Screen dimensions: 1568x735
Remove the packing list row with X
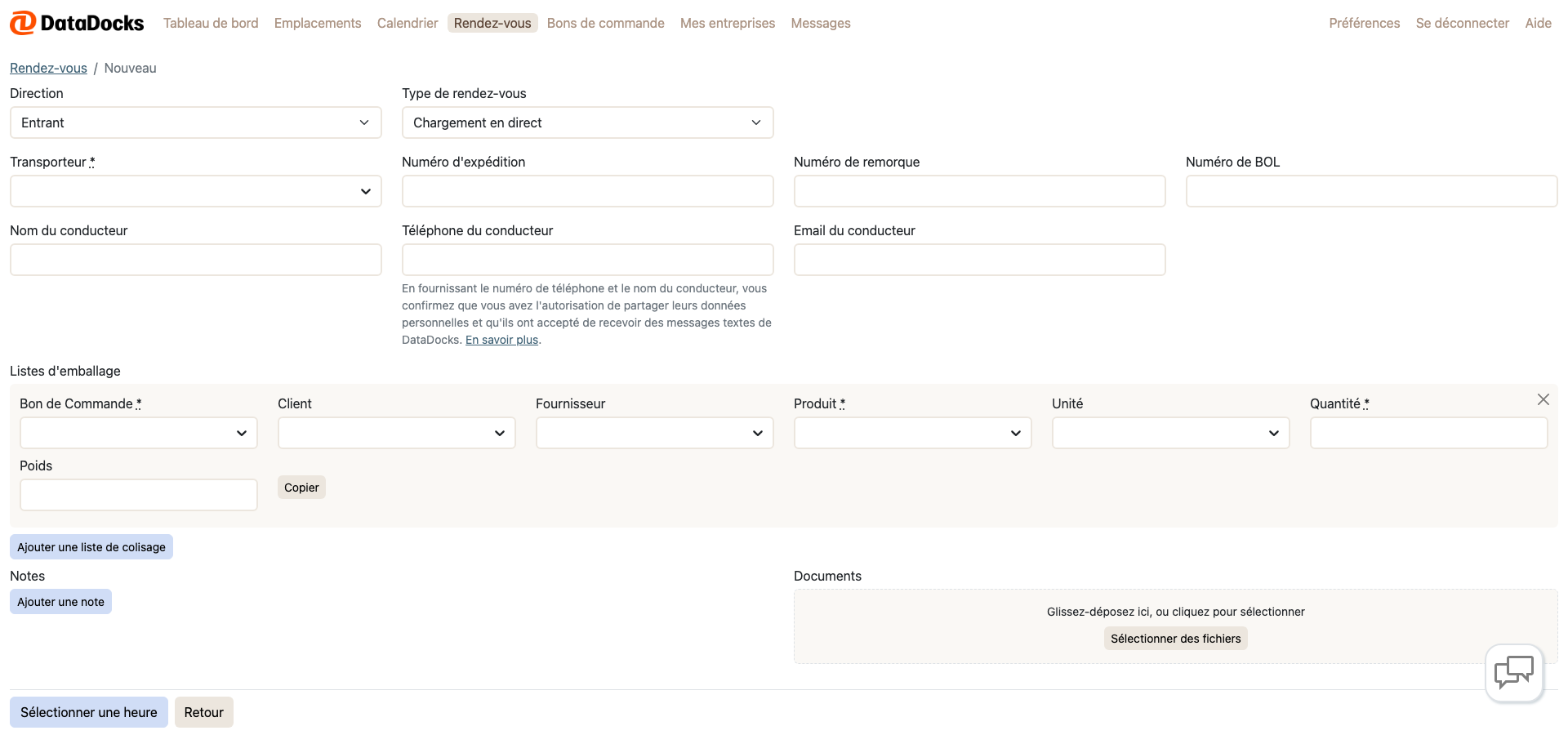1543,399
